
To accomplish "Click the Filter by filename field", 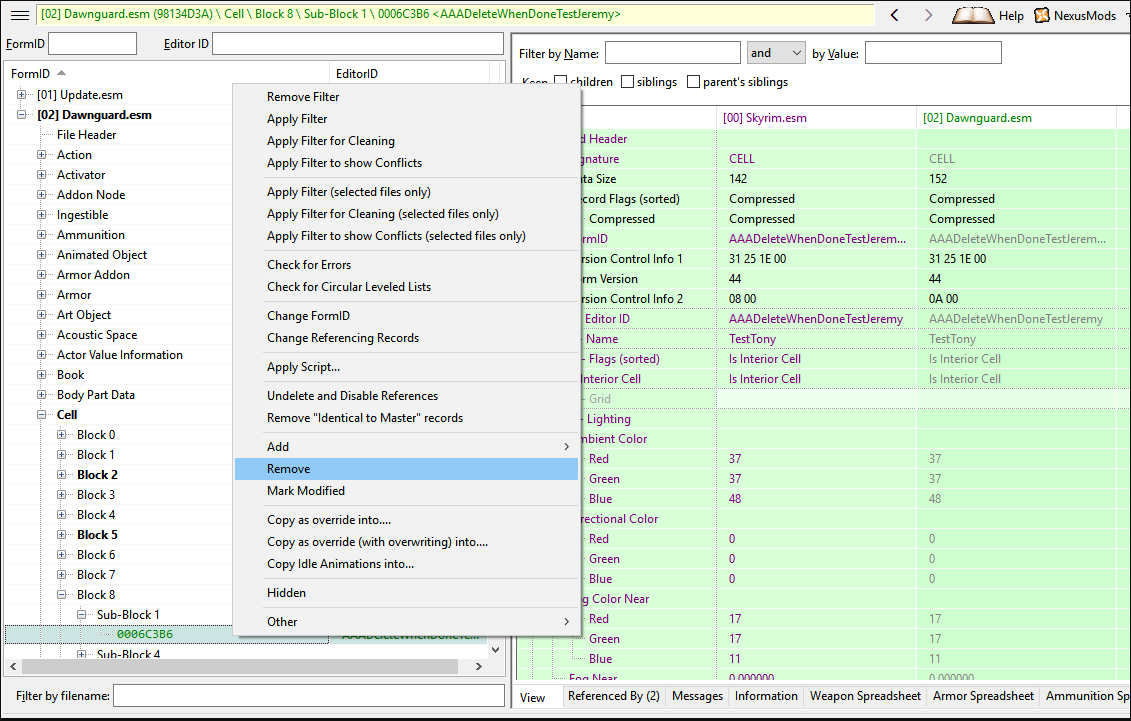I will click(309, 696).
